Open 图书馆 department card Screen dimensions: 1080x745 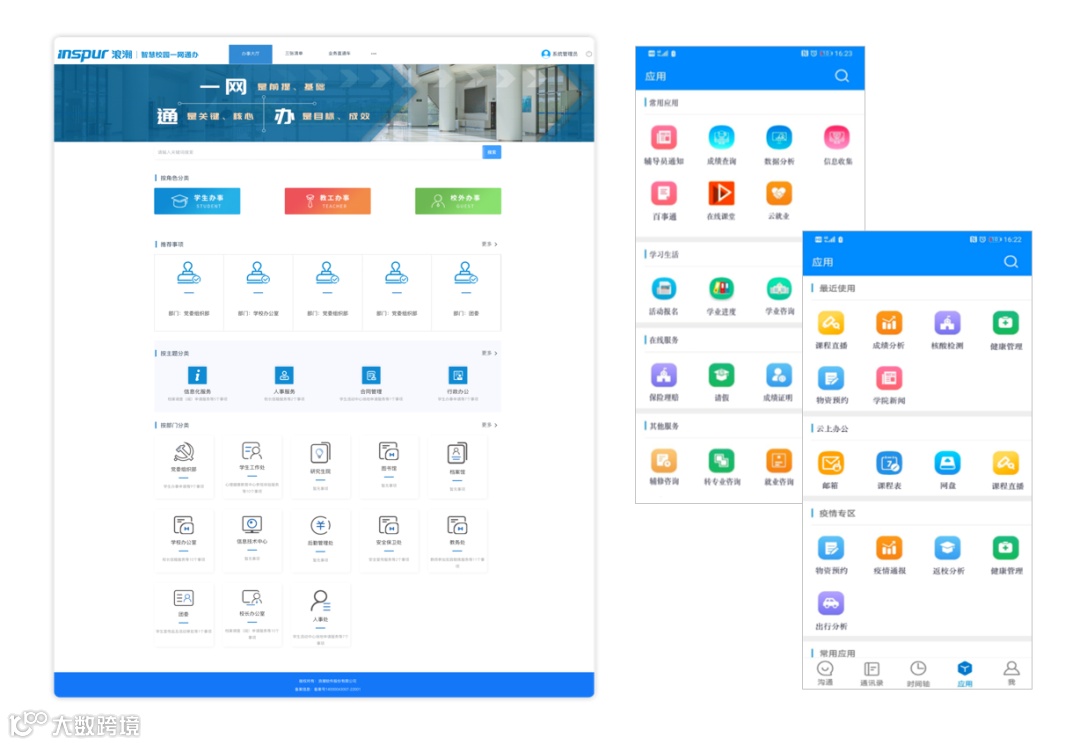coord(389,467)
